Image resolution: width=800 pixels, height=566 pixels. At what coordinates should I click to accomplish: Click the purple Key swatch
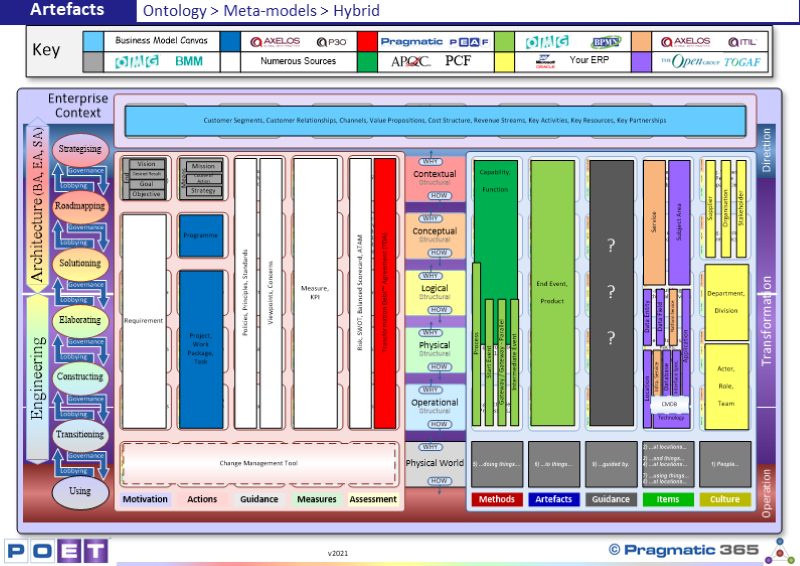click(641, 61)
